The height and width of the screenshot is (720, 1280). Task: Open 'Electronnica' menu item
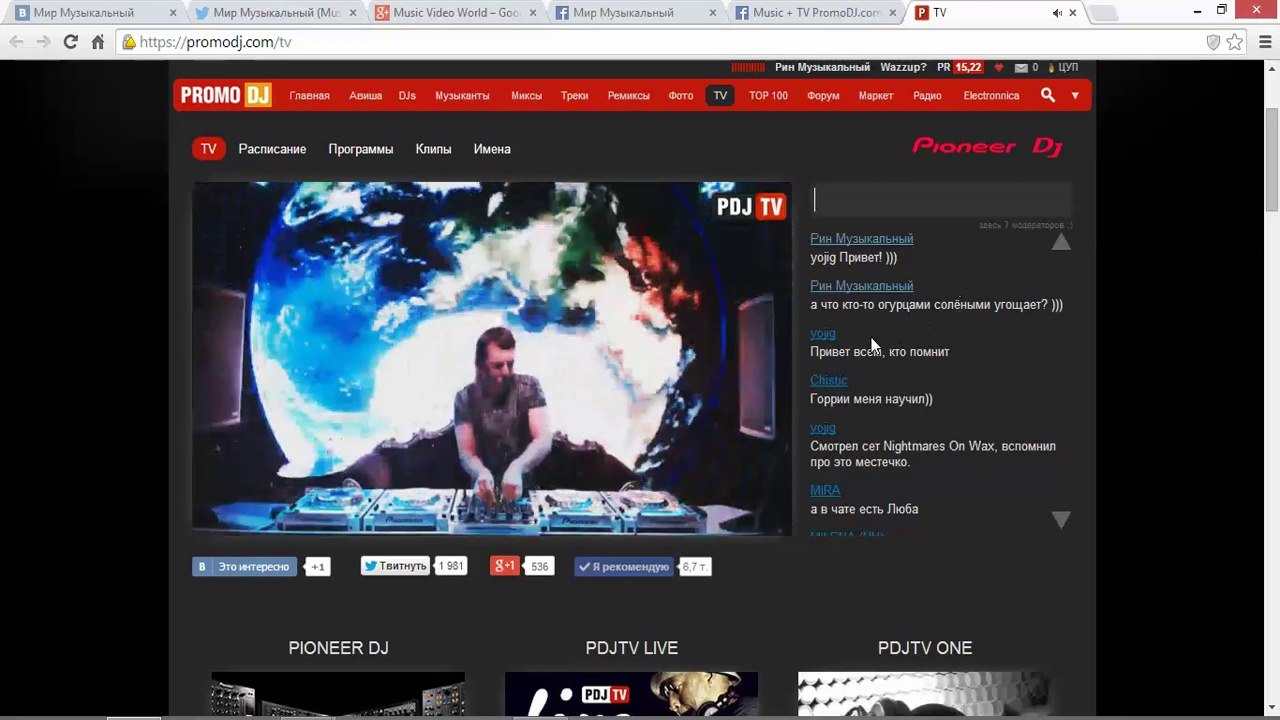991,96
